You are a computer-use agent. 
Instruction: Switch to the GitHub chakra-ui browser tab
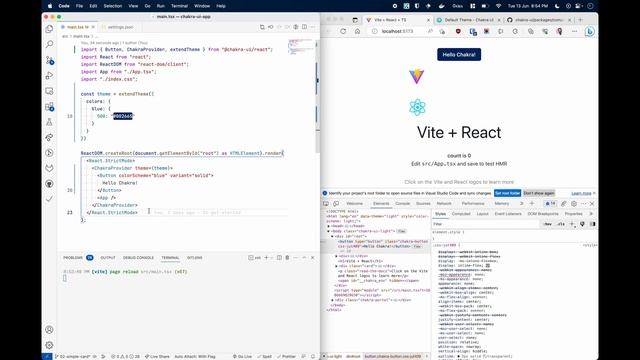click(539, 20)
